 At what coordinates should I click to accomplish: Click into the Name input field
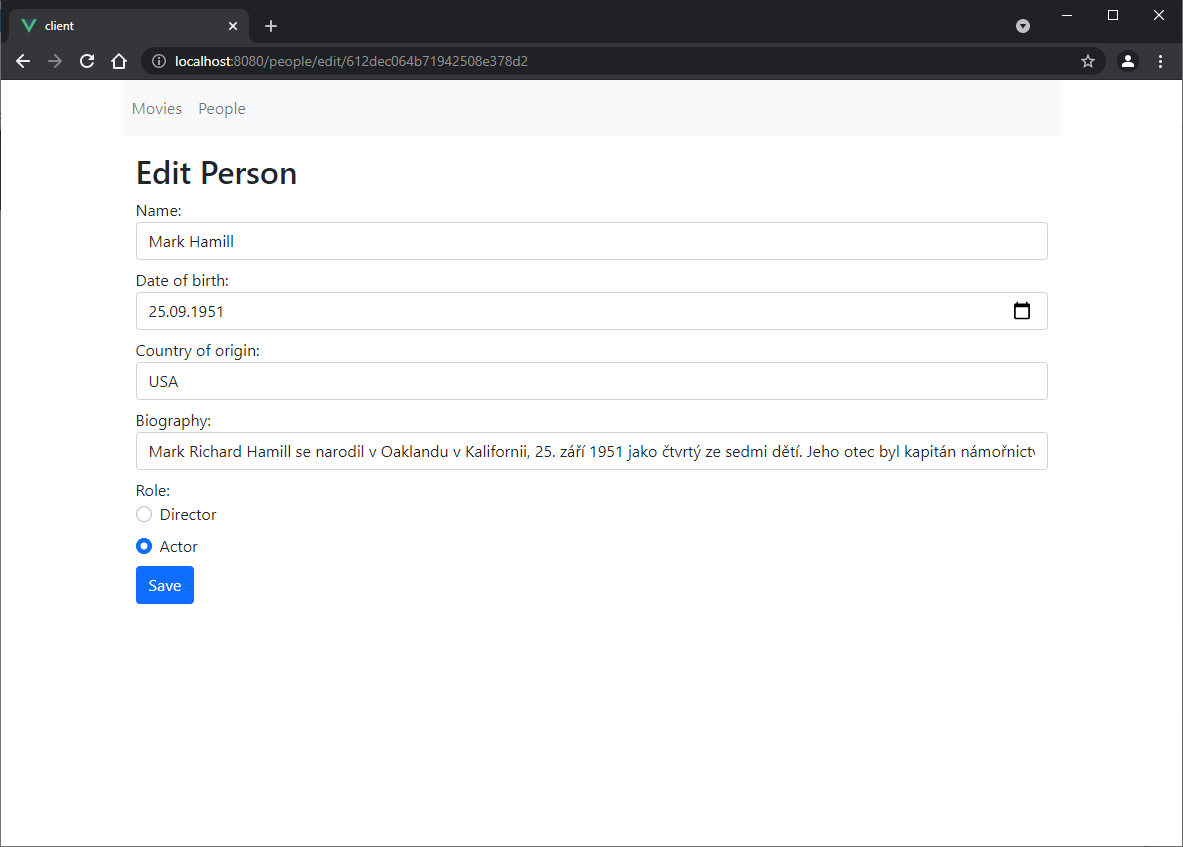pos(591,241)
